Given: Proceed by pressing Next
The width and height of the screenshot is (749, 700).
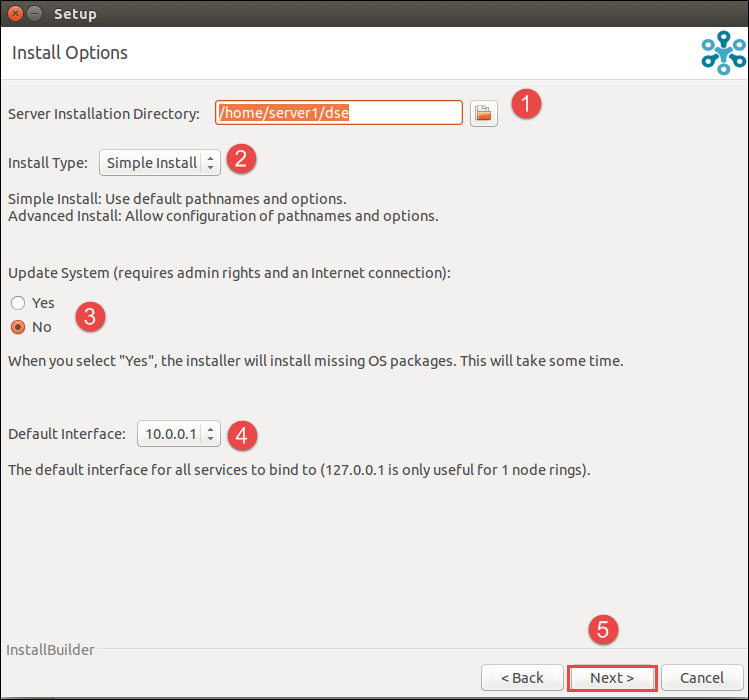Looking at the screenshot, I should coord(611,678).
